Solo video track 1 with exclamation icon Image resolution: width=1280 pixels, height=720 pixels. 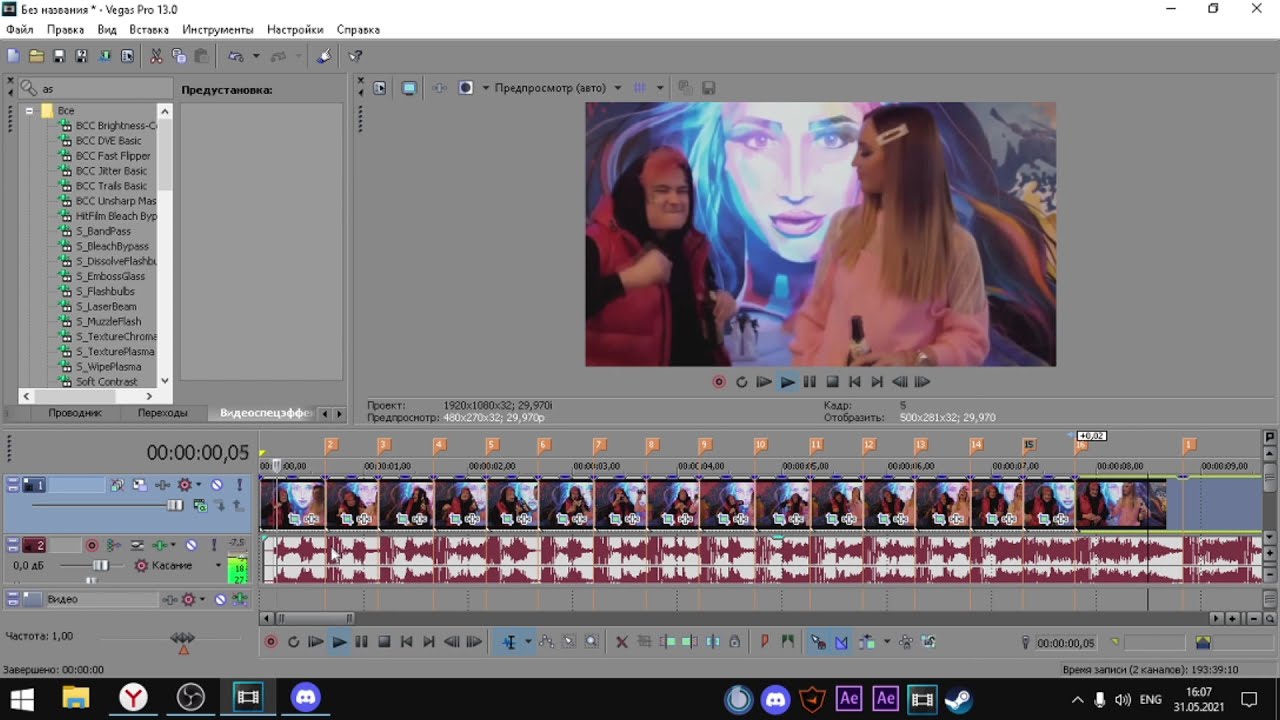[239, 485]
